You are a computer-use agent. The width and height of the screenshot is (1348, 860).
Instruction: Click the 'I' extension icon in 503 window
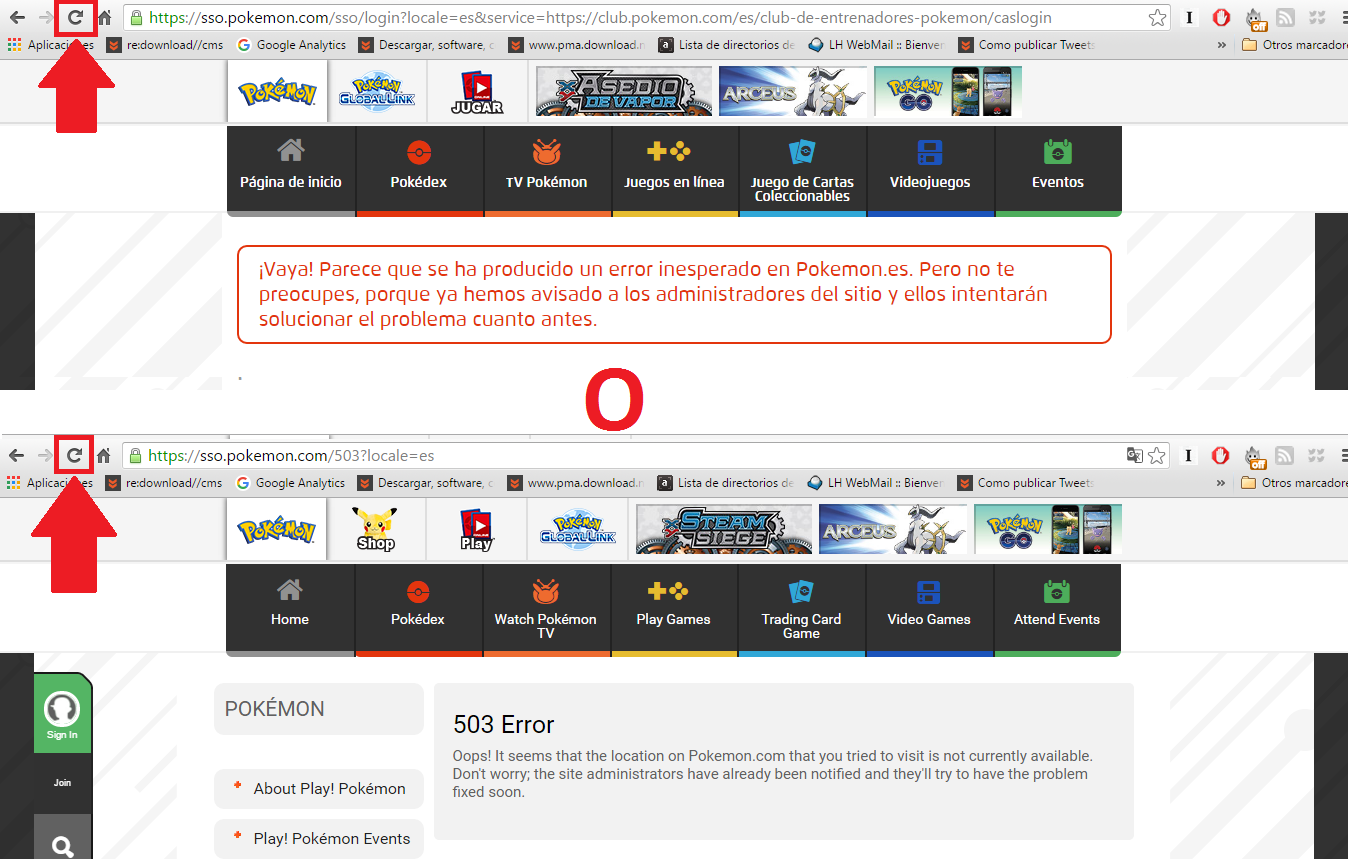tap(1189, 455)
